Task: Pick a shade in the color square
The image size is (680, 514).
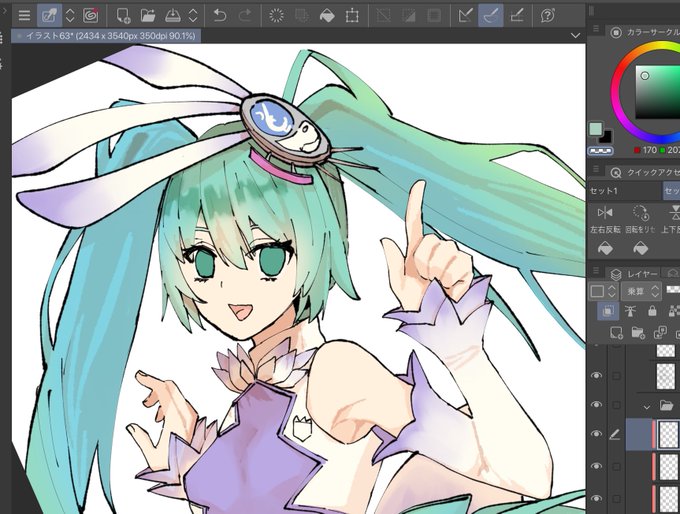Action: 658,92
